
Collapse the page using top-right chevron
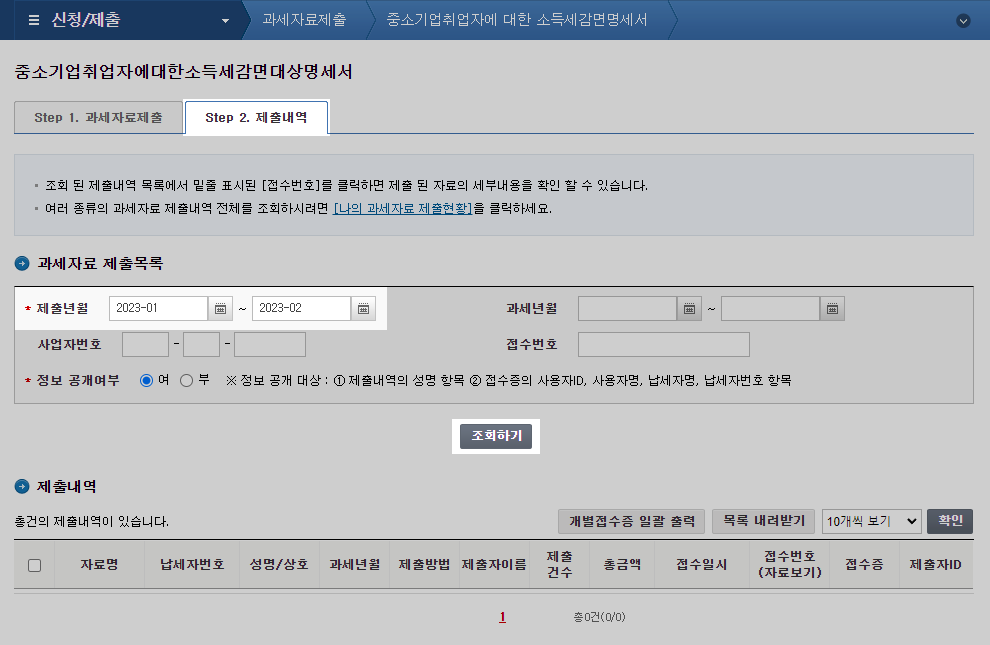[963, 20]
